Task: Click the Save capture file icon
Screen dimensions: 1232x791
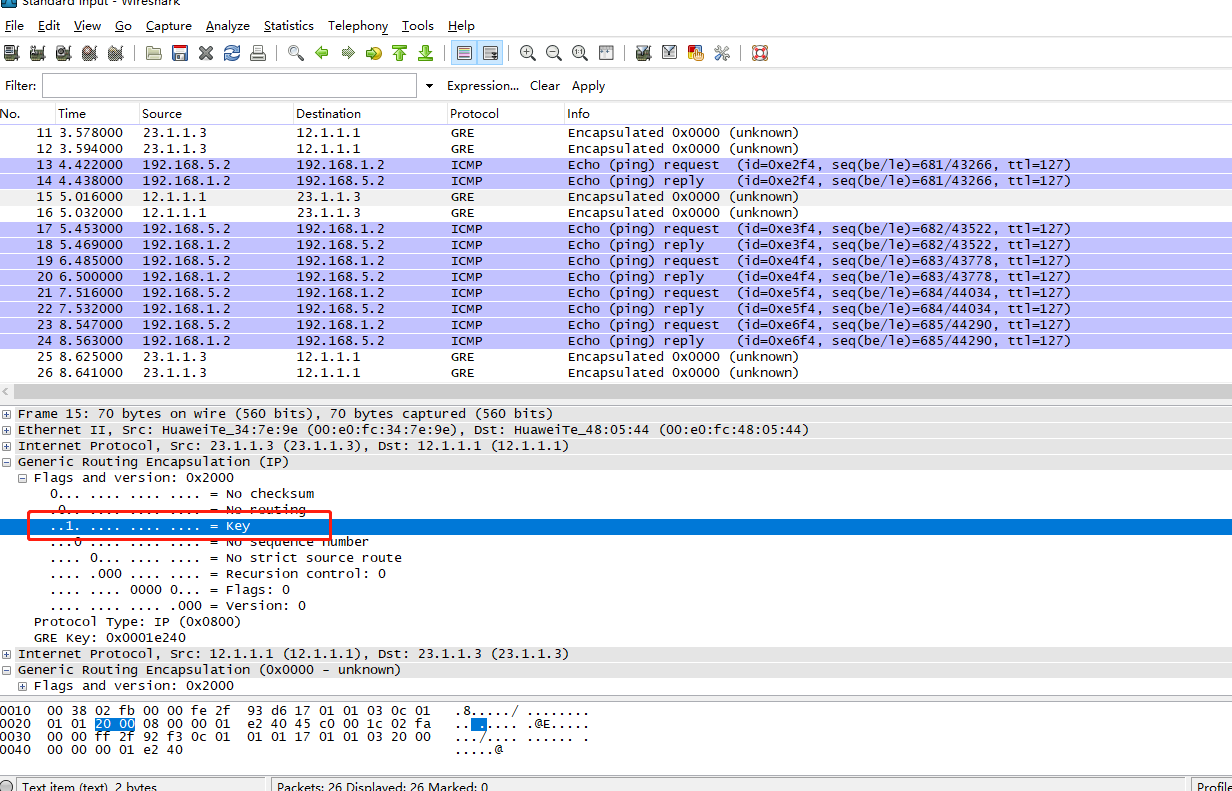Action: point(180,53)
